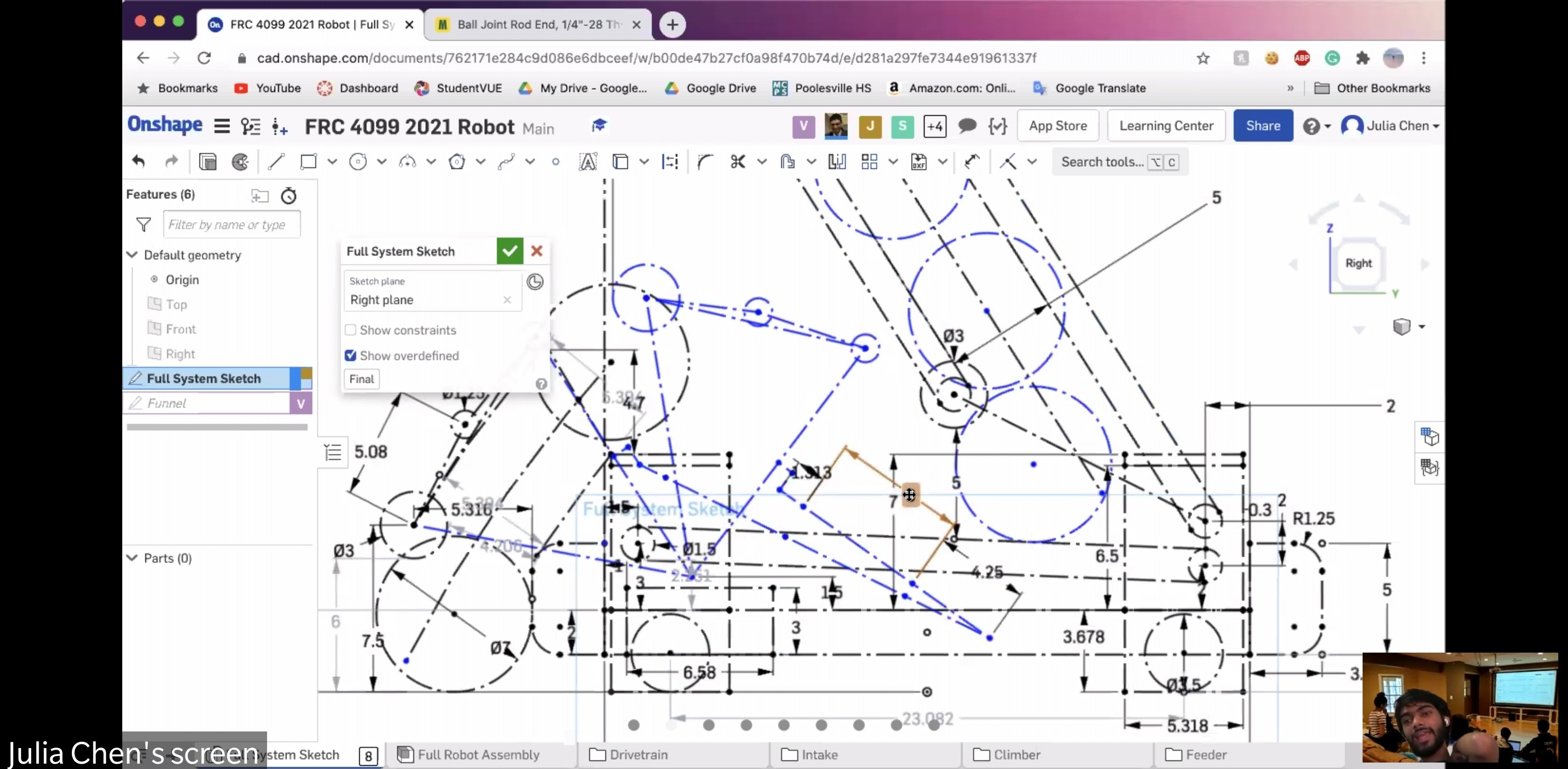Open the polygon tool dropdown arrow
The width and height of the screenshot is (1568, 769).
[x=481, y=161]
